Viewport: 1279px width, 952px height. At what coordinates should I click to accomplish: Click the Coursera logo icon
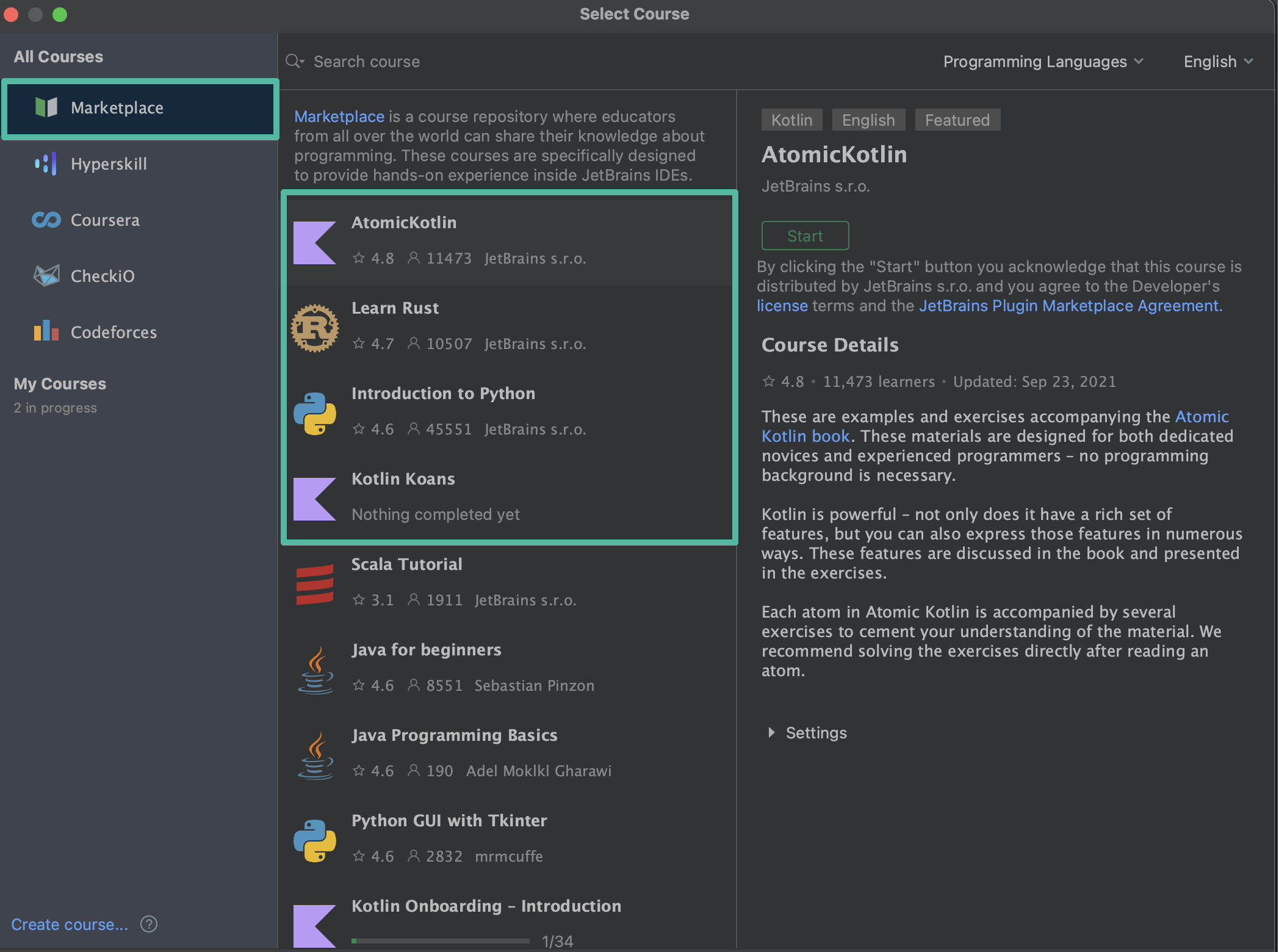point(46,220)
